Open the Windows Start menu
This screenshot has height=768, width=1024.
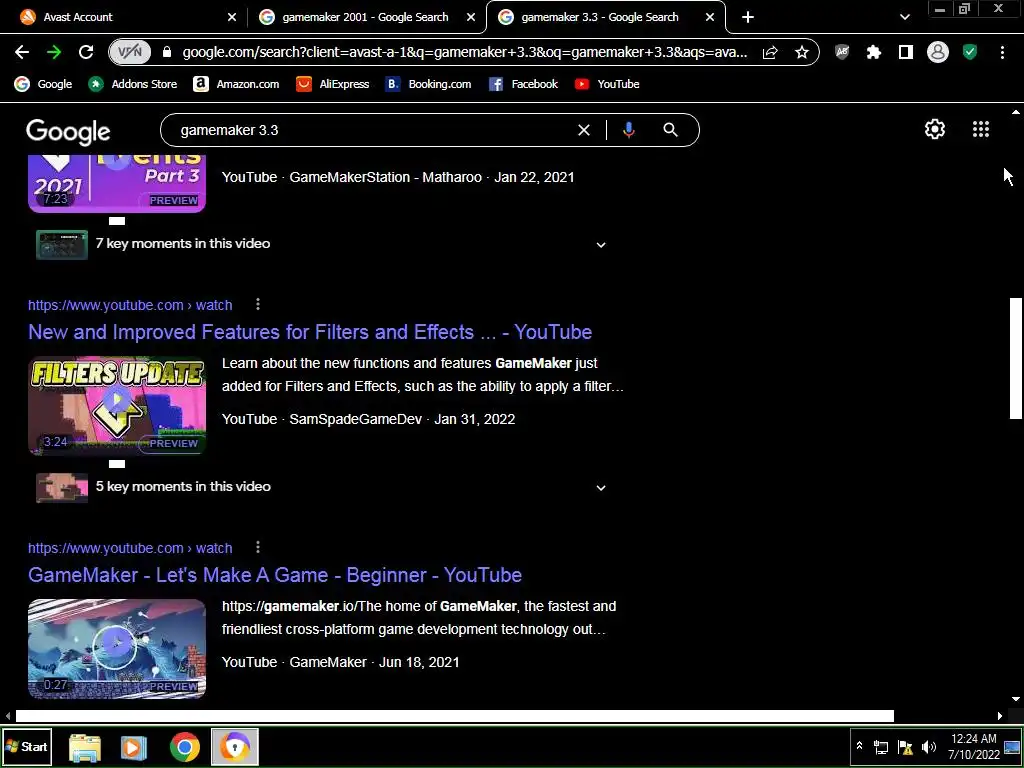[x=27, y=746]
